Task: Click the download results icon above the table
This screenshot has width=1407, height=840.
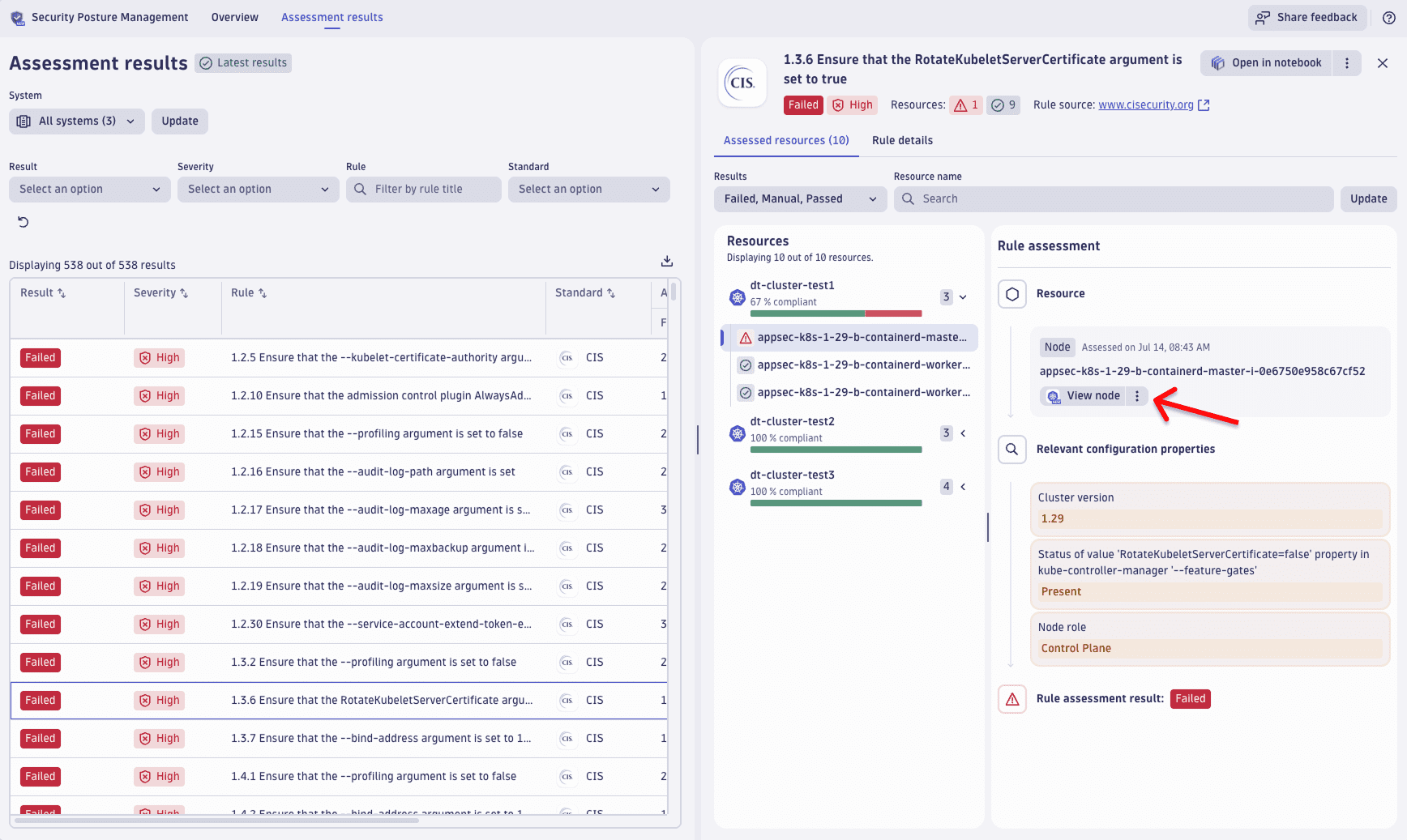Action: pos(667,261)
